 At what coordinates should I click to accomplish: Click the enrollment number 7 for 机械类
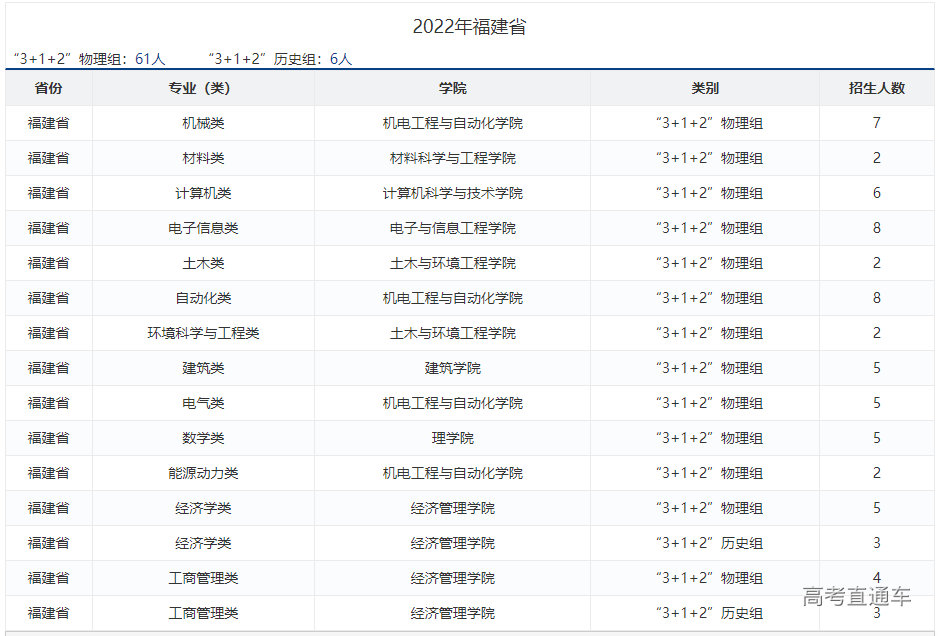[x=876, y=123]
